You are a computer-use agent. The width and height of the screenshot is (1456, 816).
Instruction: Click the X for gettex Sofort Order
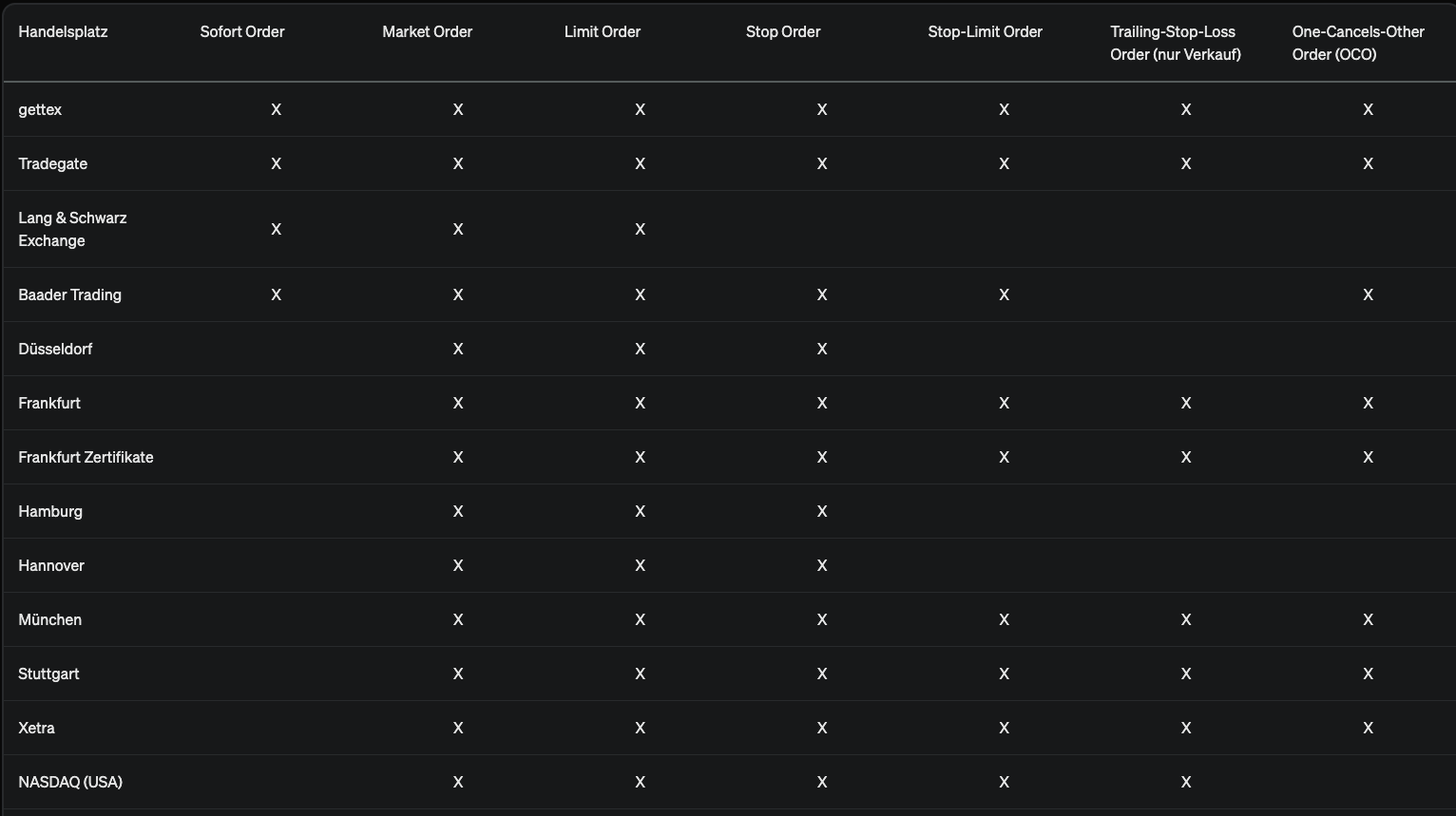[x=276, y=109]
